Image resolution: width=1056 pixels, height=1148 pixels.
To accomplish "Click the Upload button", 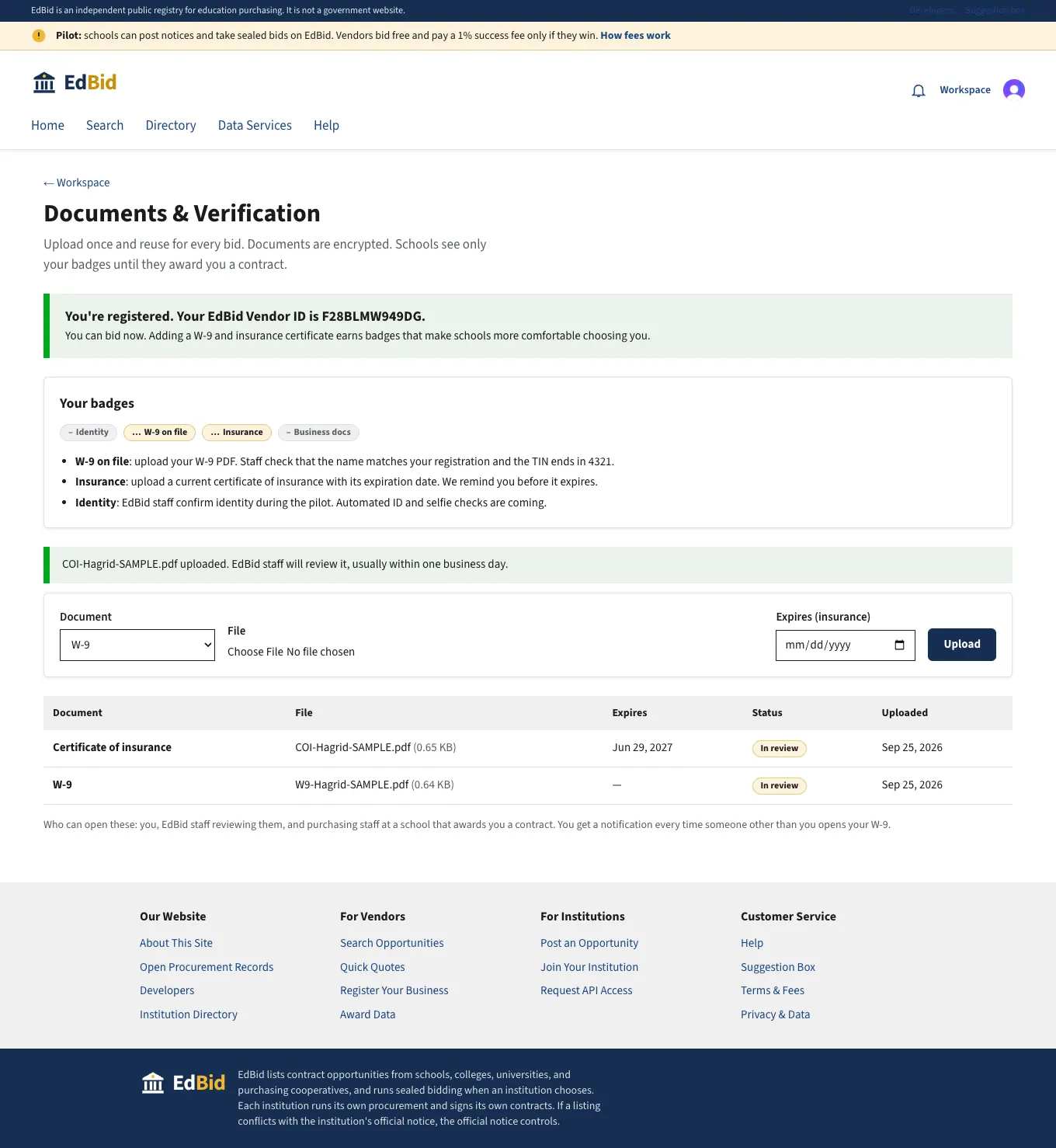I will tap(962, 645).
